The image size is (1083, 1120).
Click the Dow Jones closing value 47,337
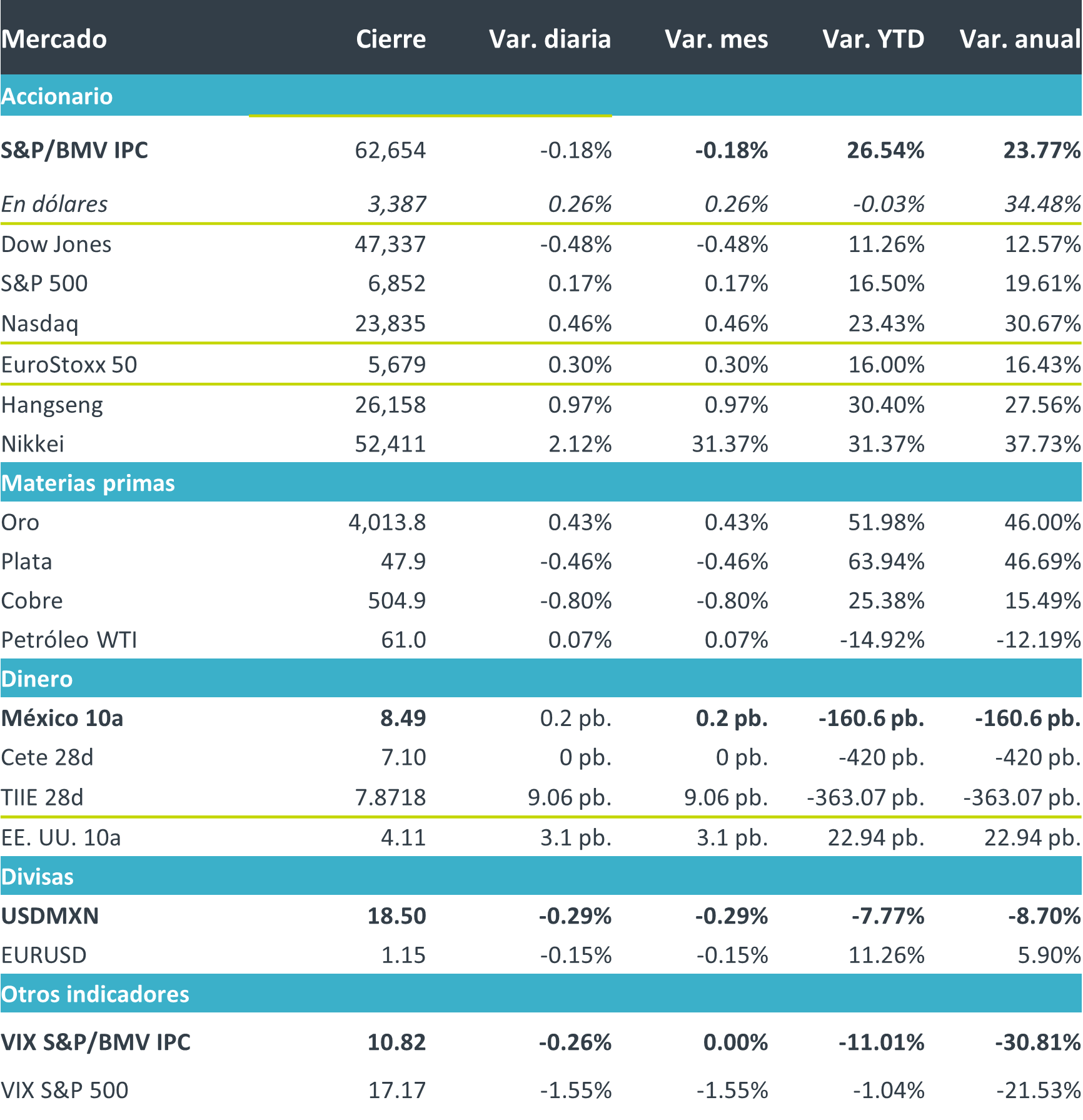pyautogui.click(x=390, y=244)
